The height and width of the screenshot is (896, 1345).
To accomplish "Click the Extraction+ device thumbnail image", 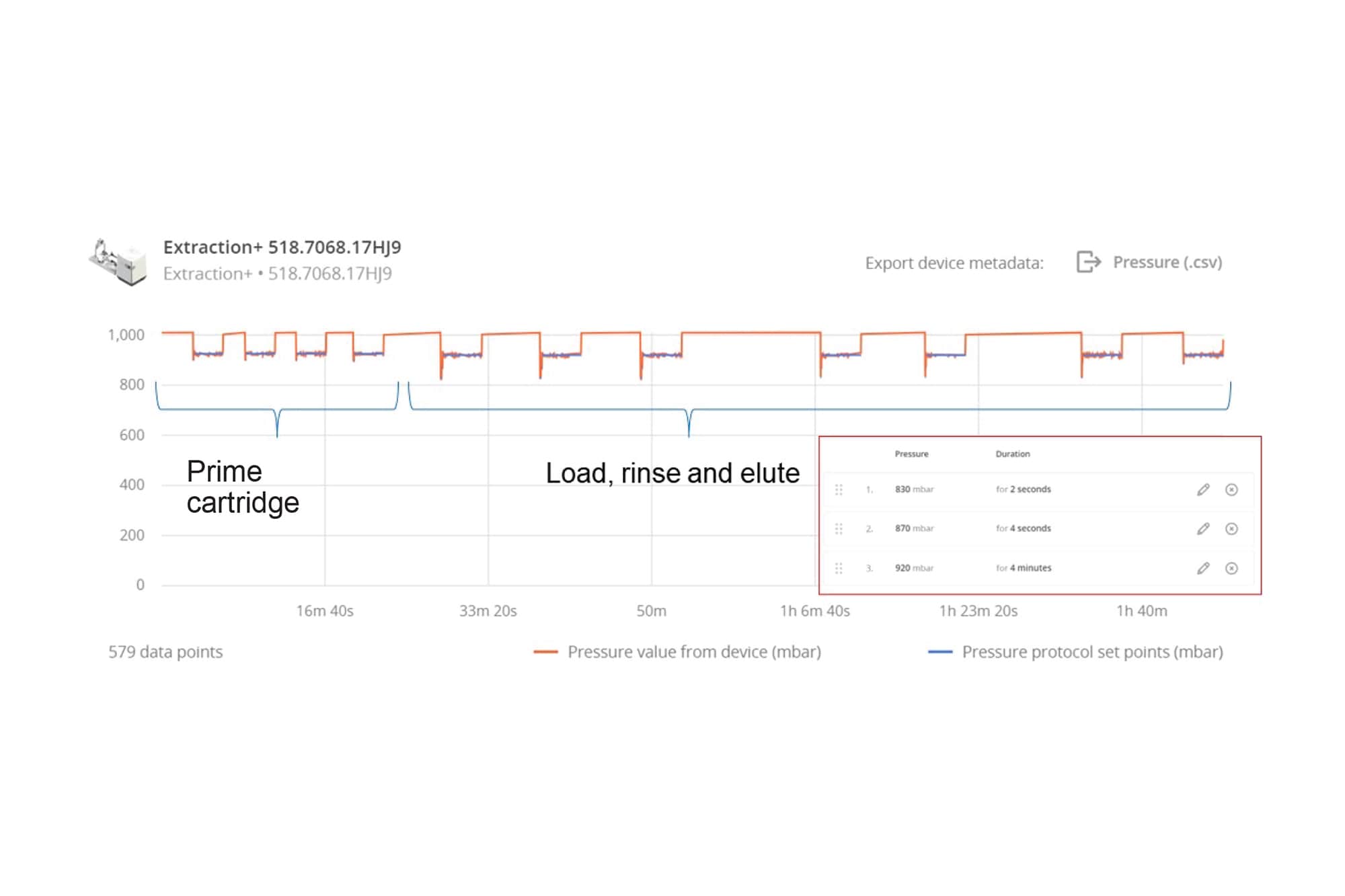I will tap(119, 261).
